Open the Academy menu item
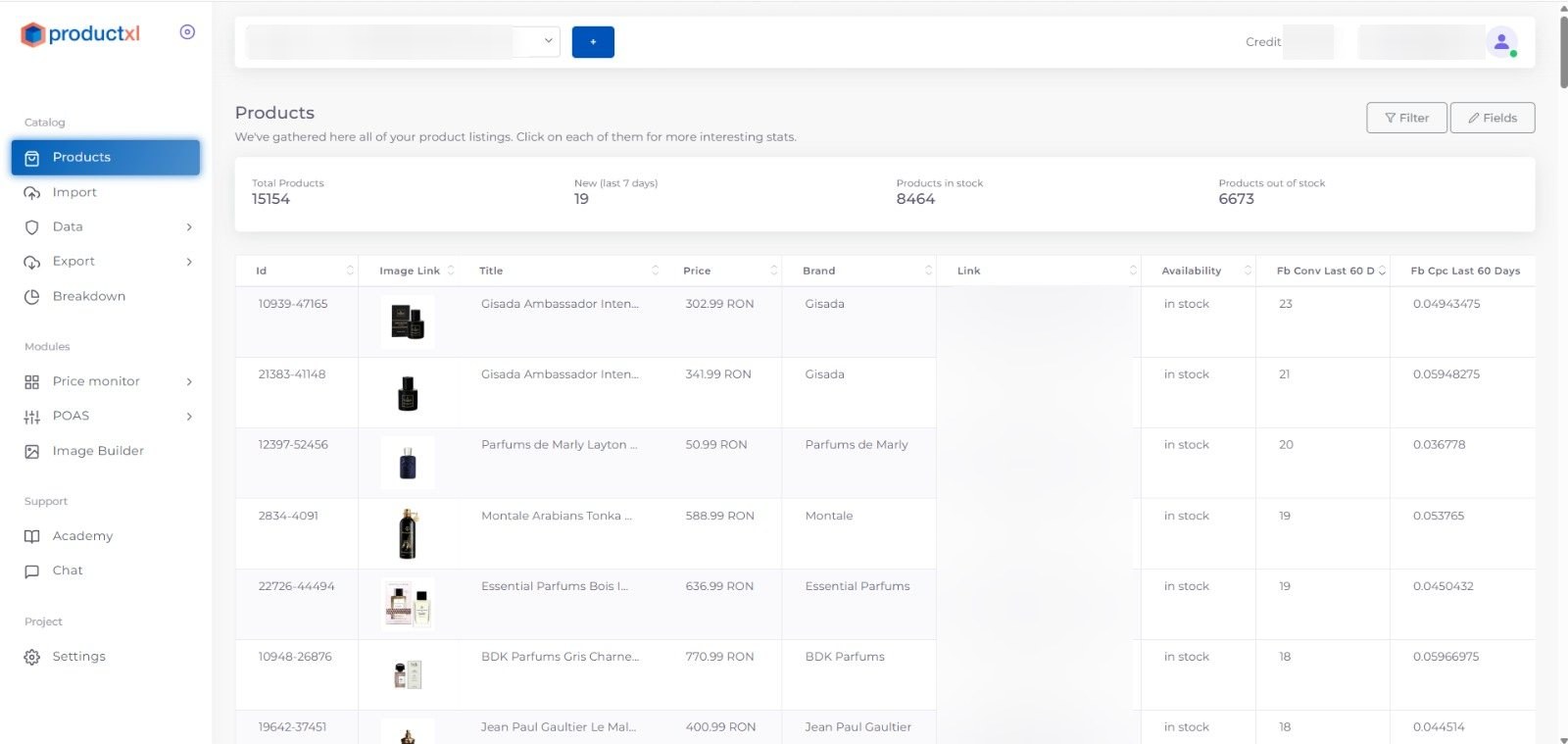Screen dimensions: 1568x744 click(106, 536)
